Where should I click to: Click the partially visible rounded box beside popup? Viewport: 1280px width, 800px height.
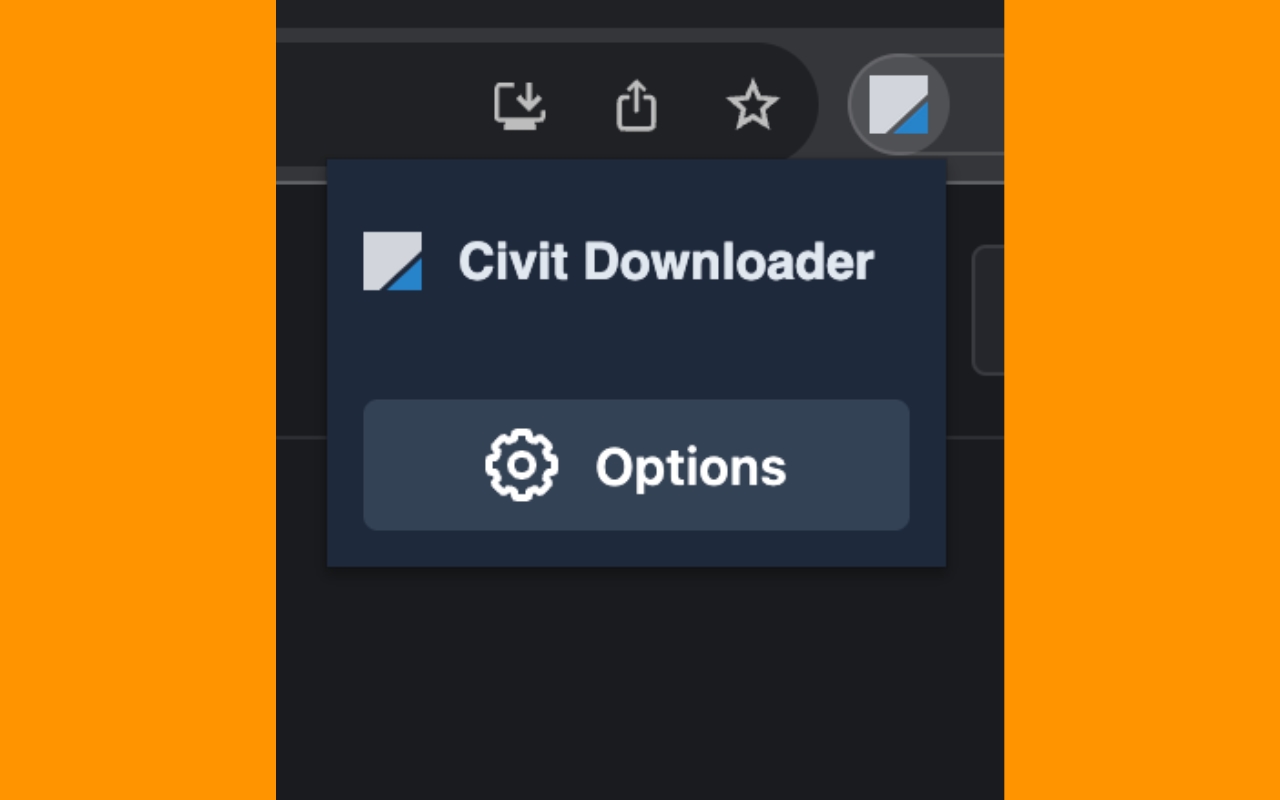point(988,310)
